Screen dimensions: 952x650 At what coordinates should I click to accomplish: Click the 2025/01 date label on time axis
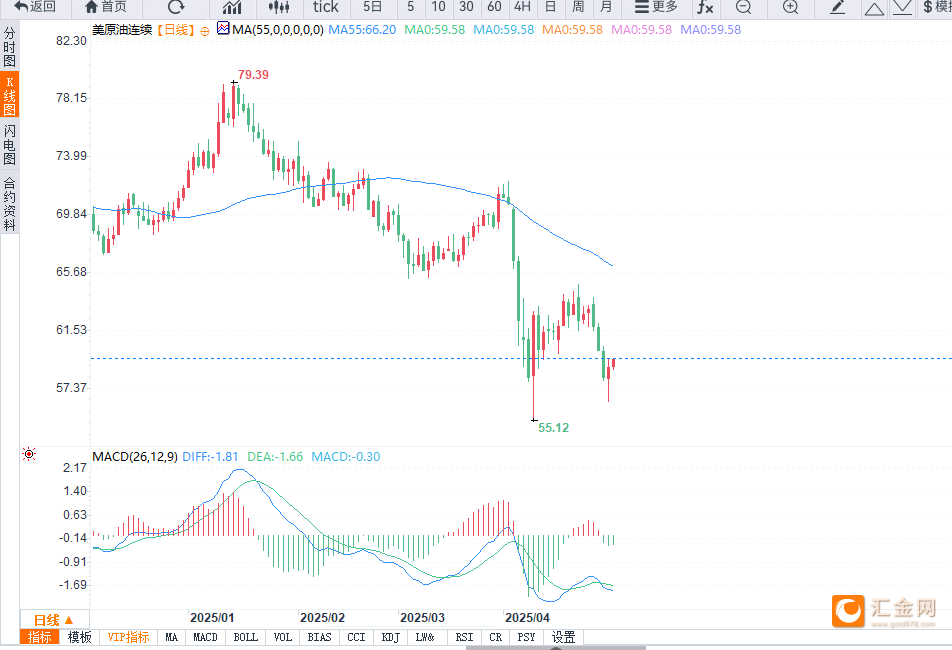point(212,617)
